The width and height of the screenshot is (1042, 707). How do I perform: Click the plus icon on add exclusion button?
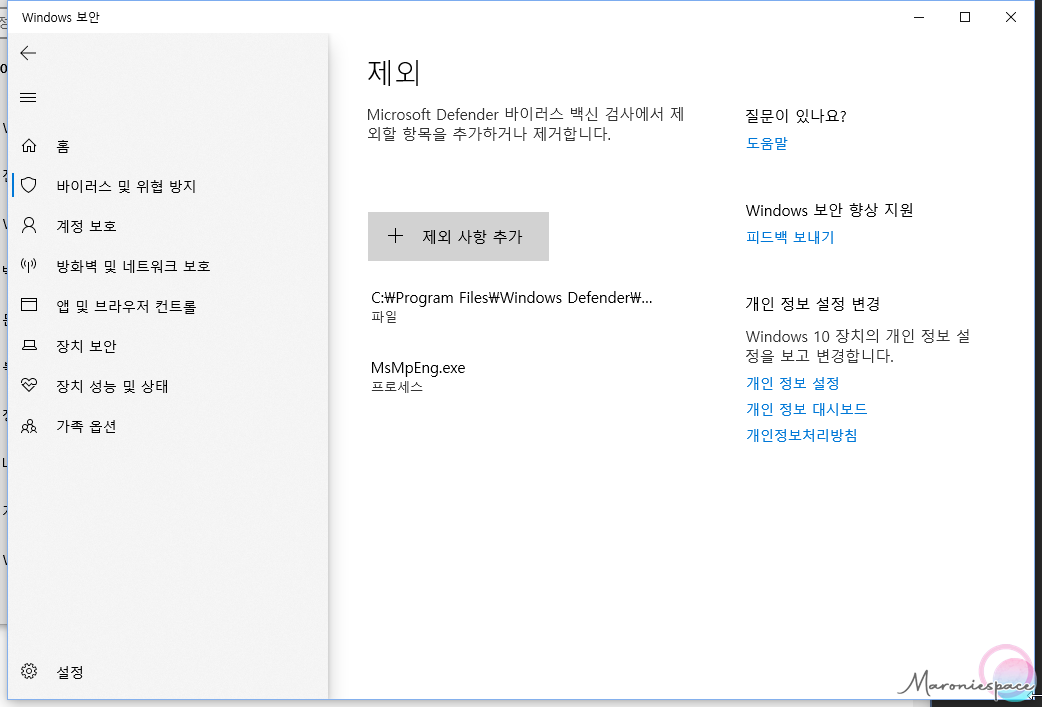(x=395, y=236)
